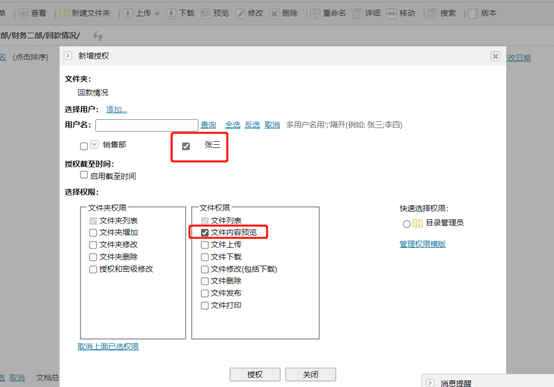This screenshot has width=554, height=387.
Task: Check 文件打印 permission
Action: pyautogui.click(x=205, y=306)
